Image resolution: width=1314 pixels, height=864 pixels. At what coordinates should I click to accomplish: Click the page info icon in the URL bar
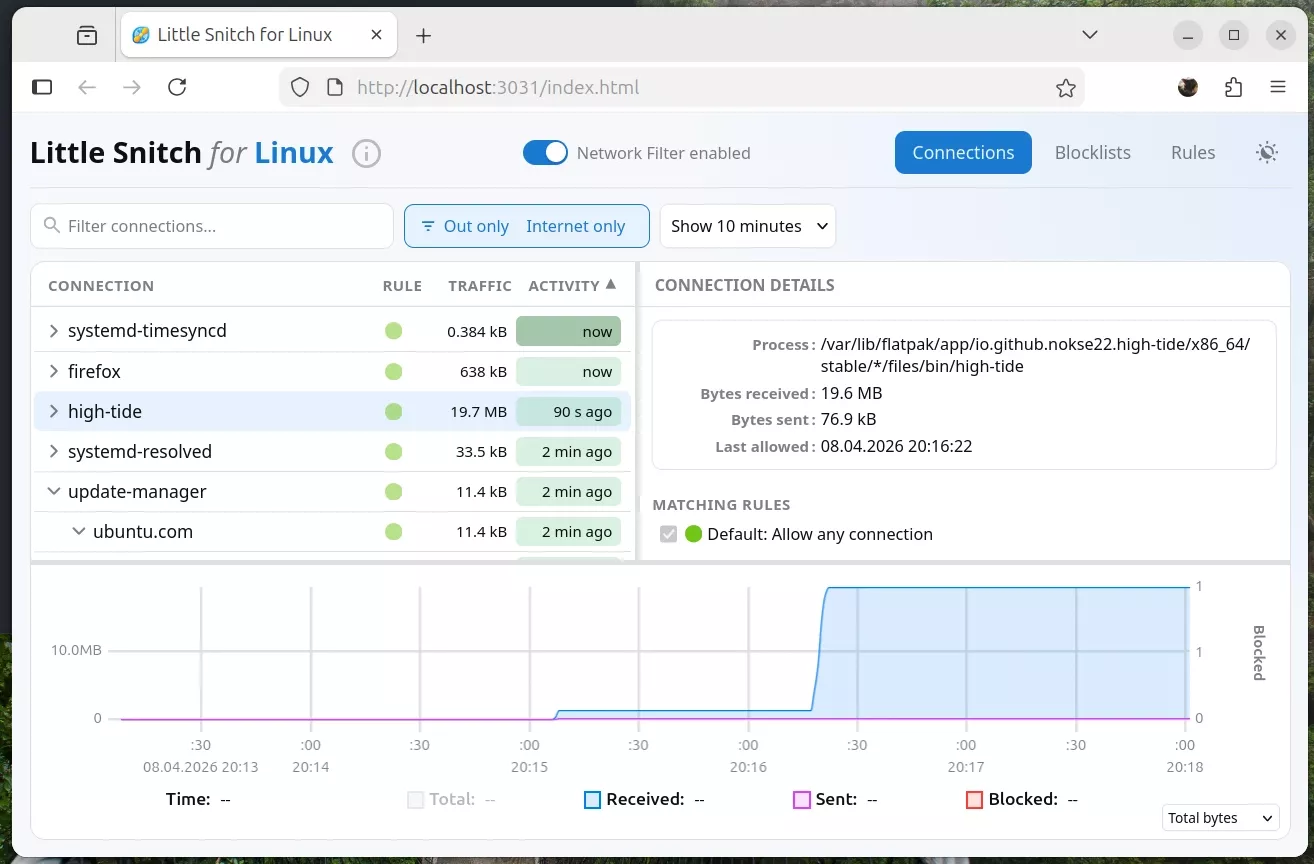coord(335,87)
